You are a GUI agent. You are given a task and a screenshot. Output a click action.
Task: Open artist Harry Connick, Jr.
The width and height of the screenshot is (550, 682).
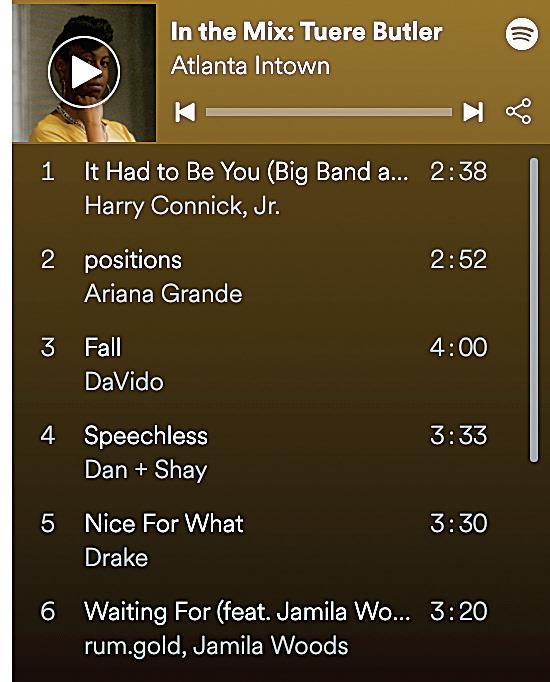[182, 206]
